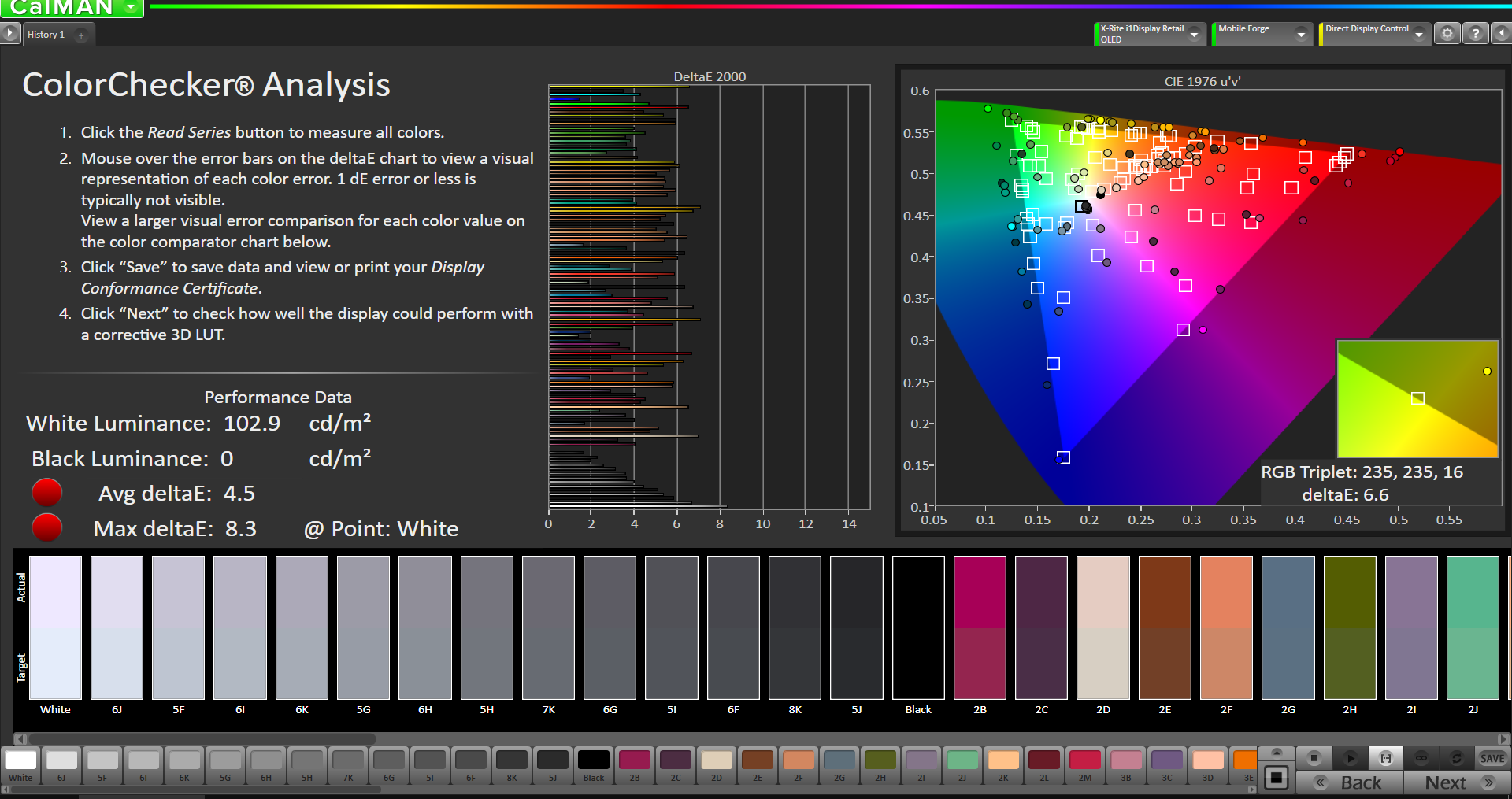Image resolution: width=1512 pixels, height=799 pixels.
Task: Click the 2D beige comparator swatch
Action: point(1103,627)
